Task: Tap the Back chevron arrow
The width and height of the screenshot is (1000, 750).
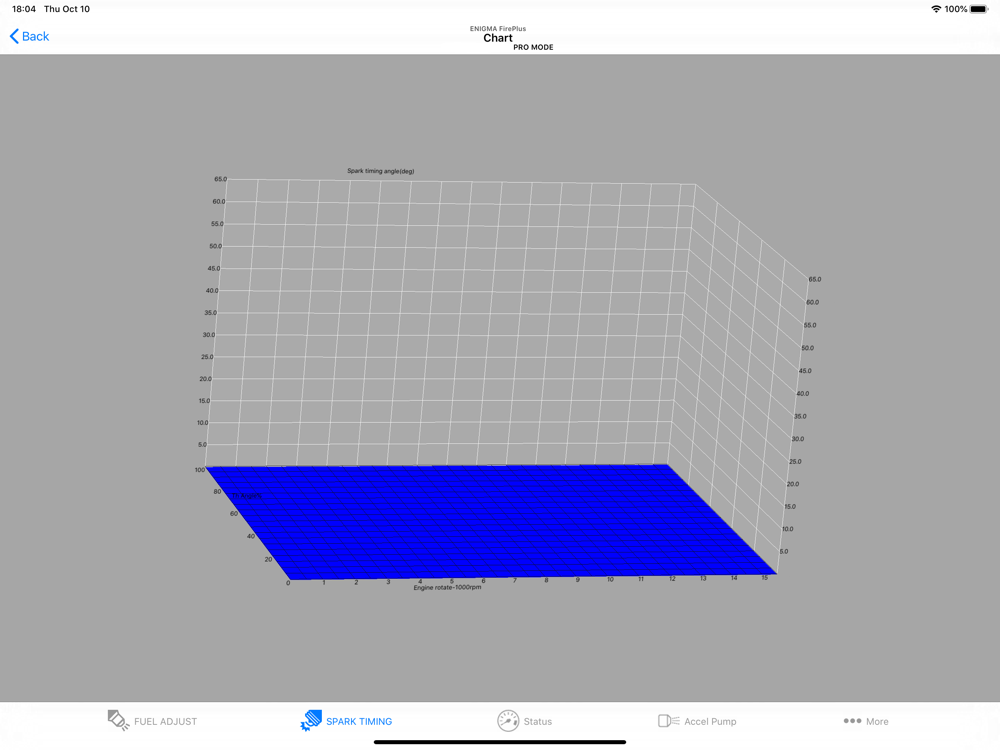Action: pos(14,36)
